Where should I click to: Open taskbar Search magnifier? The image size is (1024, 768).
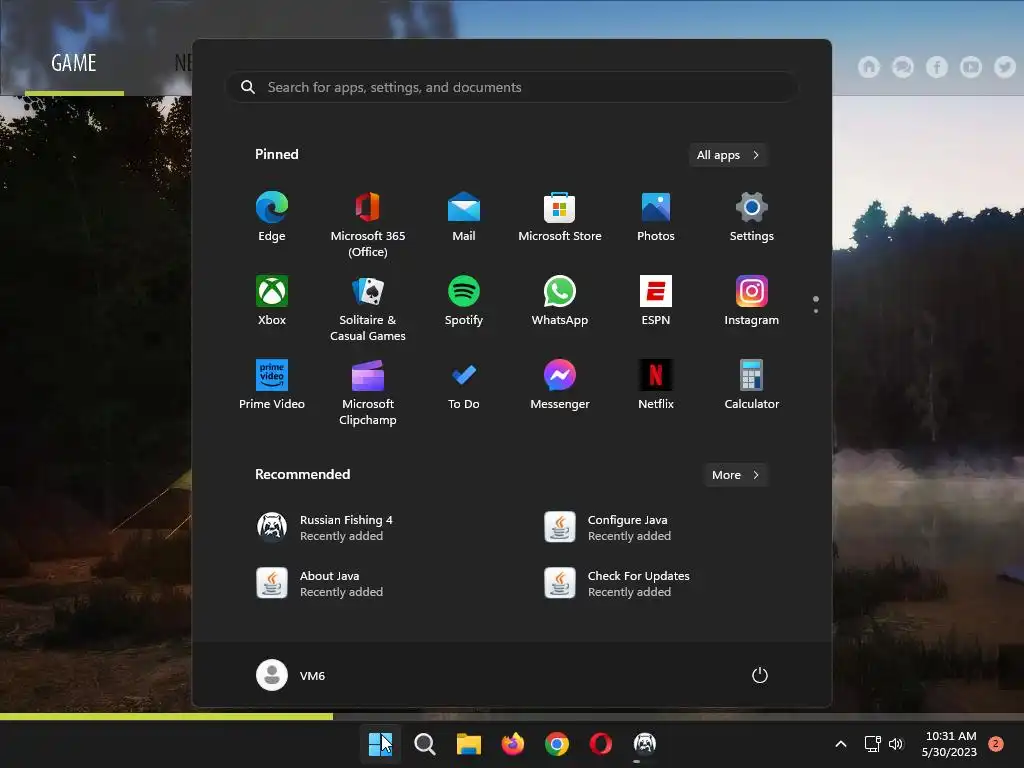tap(424, 744)
